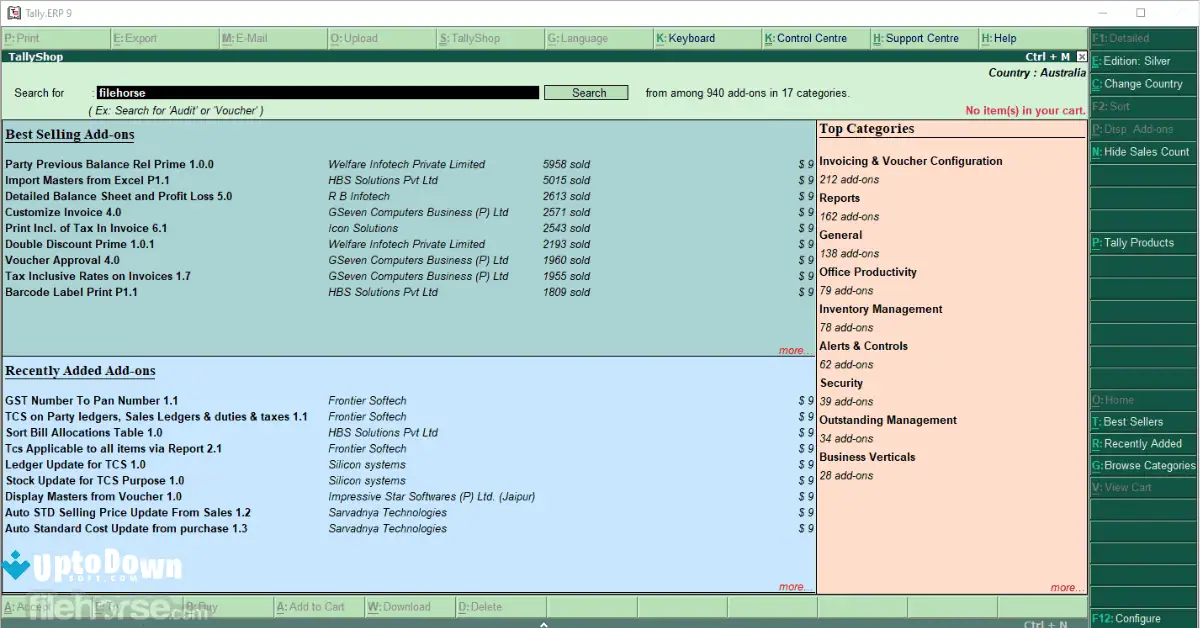Switch to Recently Added listing
The height and width of the screenshot is (628, 1200).
pyautogui.click(x=1142, y=443)
